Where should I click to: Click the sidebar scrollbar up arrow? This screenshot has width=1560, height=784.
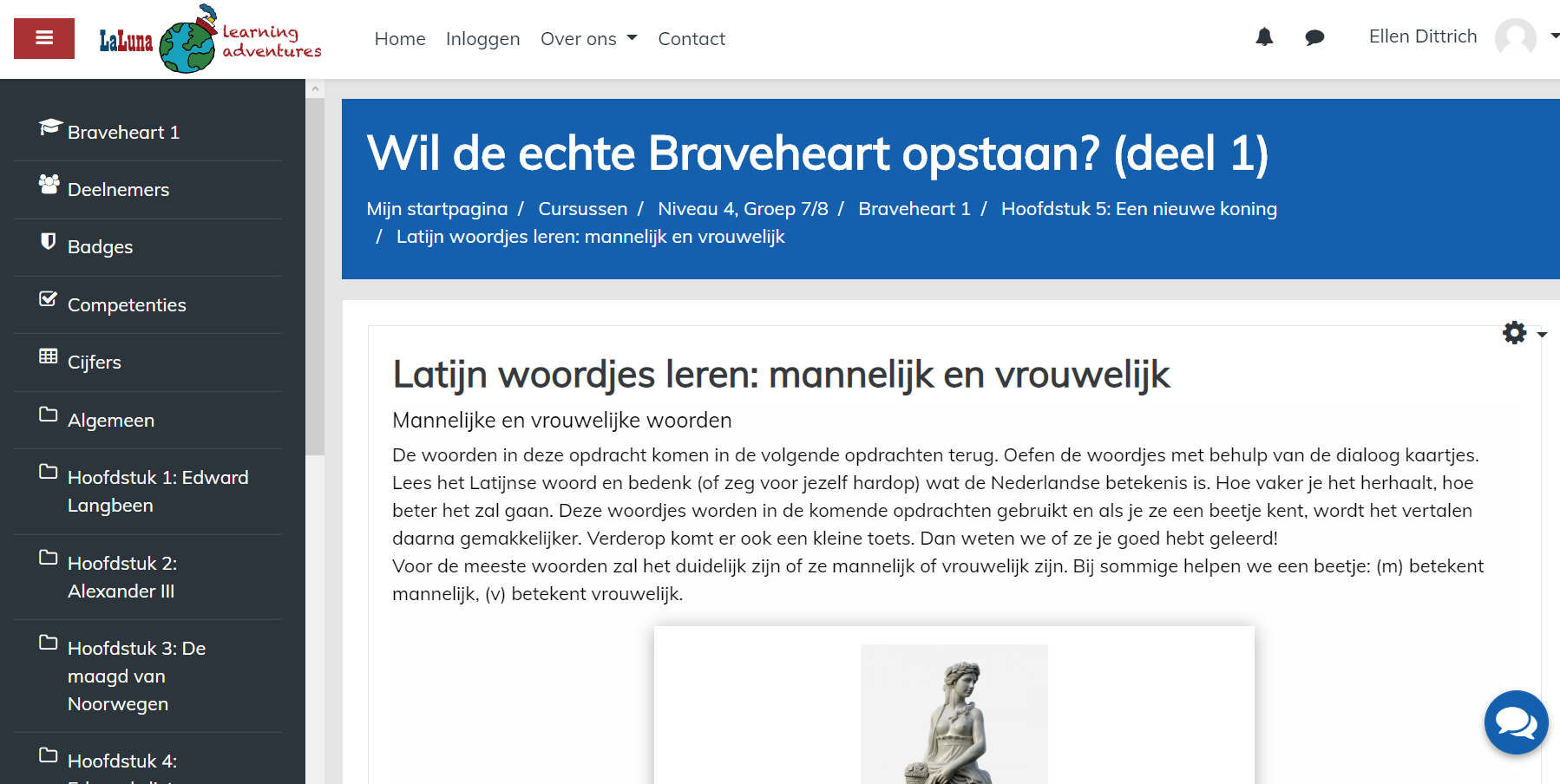[x=315, y=88]
